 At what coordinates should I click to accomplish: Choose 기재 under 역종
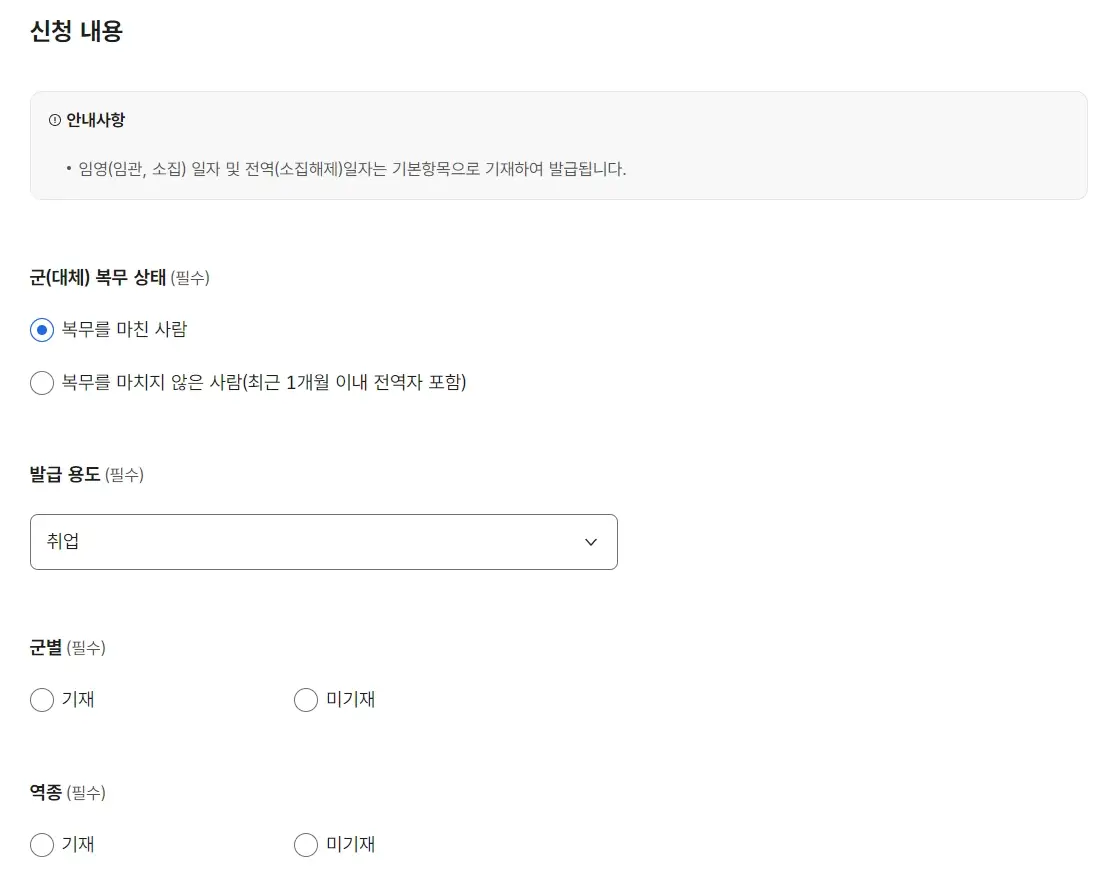41,845
